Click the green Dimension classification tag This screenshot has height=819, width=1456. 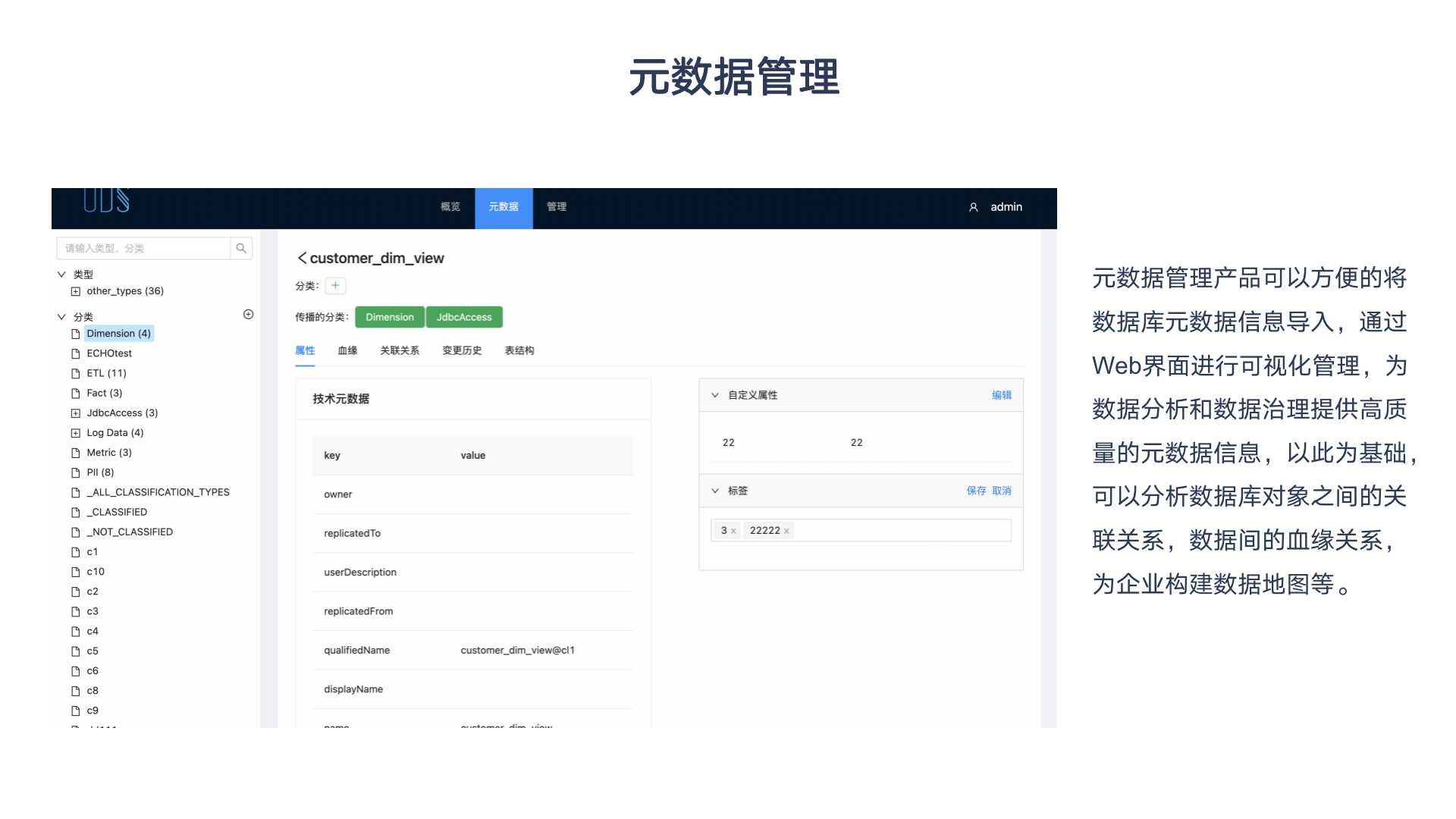389,317
